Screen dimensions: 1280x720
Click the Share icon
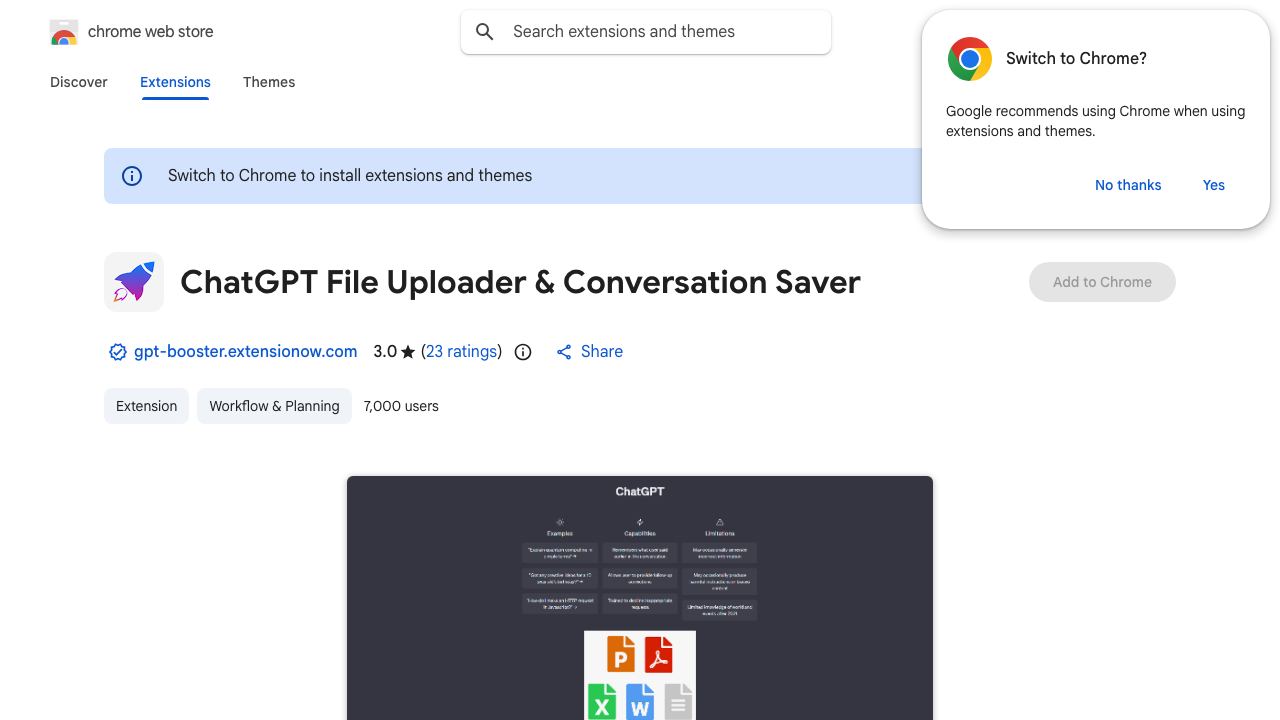[564, 352]
